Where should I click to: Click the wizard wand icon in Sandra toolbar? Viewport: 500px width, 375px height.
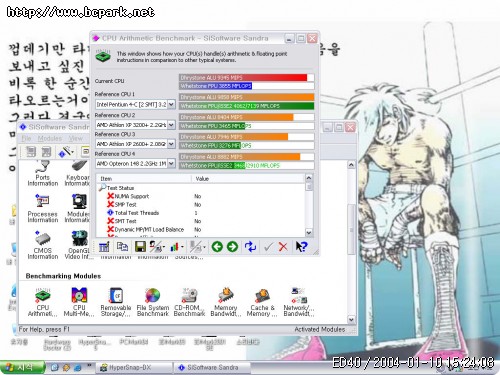[65, 152]
